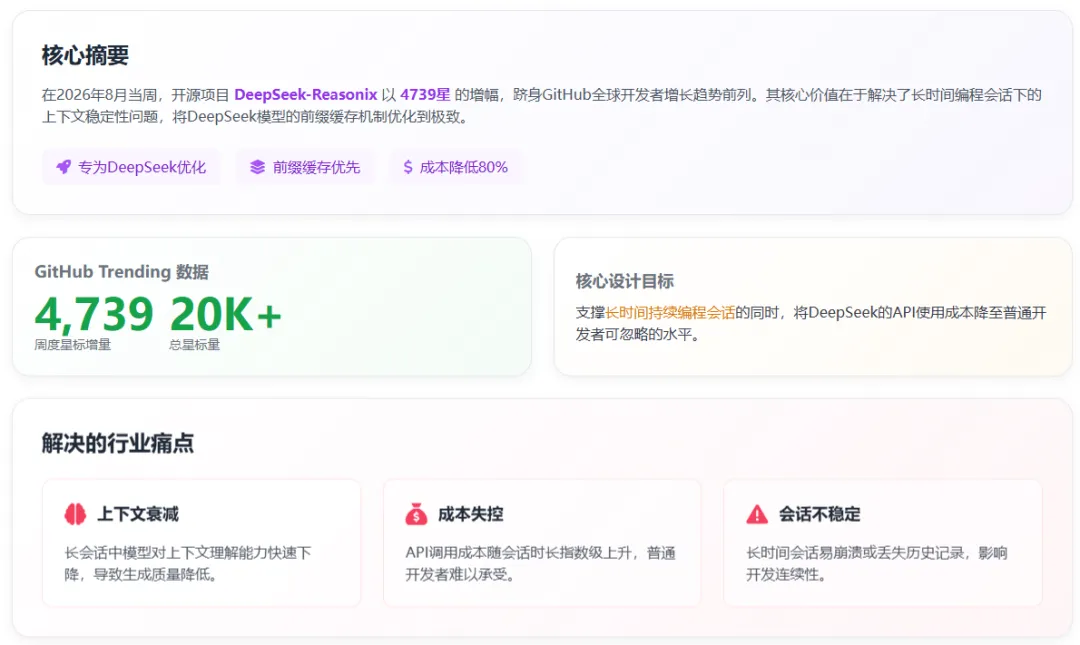This screenshot has height=645, width=1080.
Task: Click the dollar icon beside 成本降低80%
Action: click(x=408, y=167)
